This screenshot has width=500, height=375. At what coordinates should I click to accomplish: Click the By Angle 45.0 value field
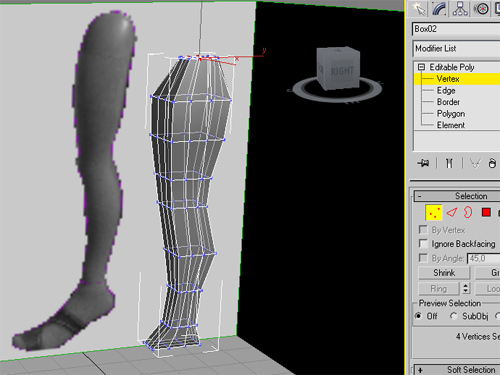(483, 258)
